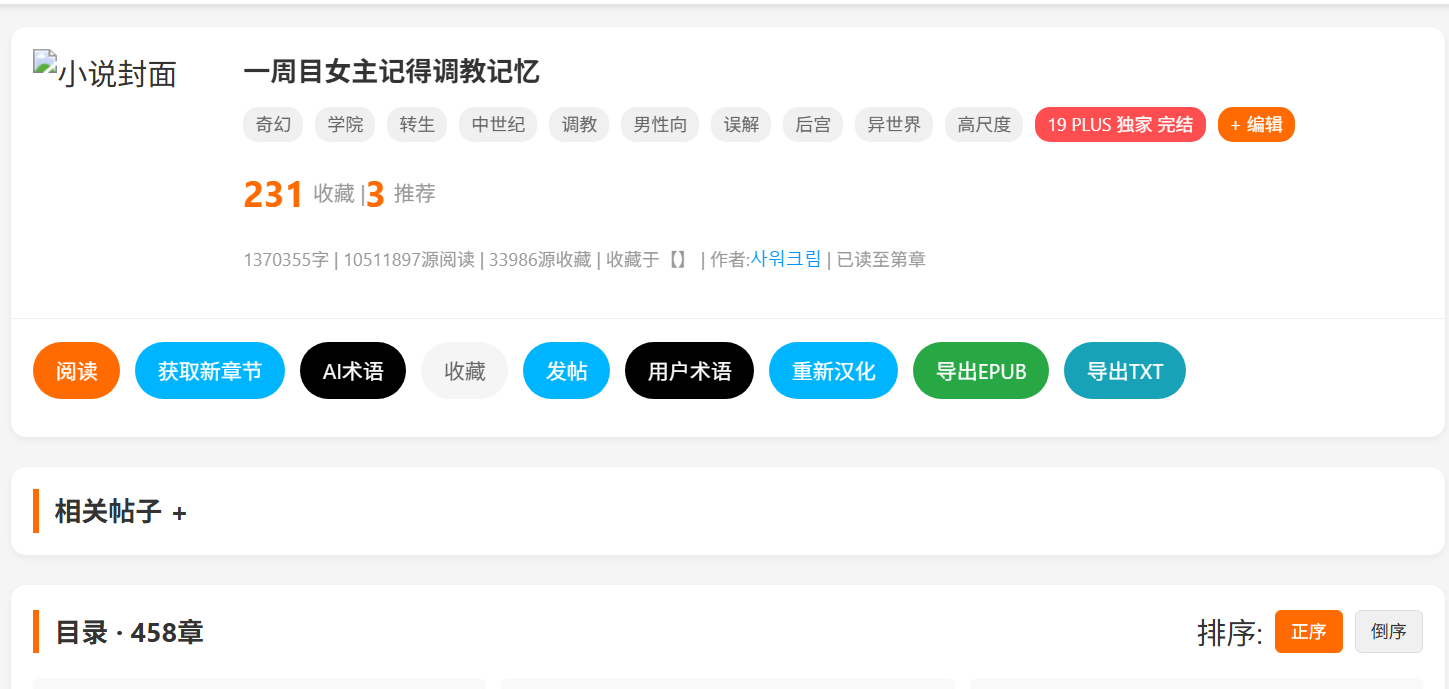Image resolution: width=1449 pixels, height=689 pixels.
Task: Click the 奇幻 genre tag
Action: [x=273, y=125]
